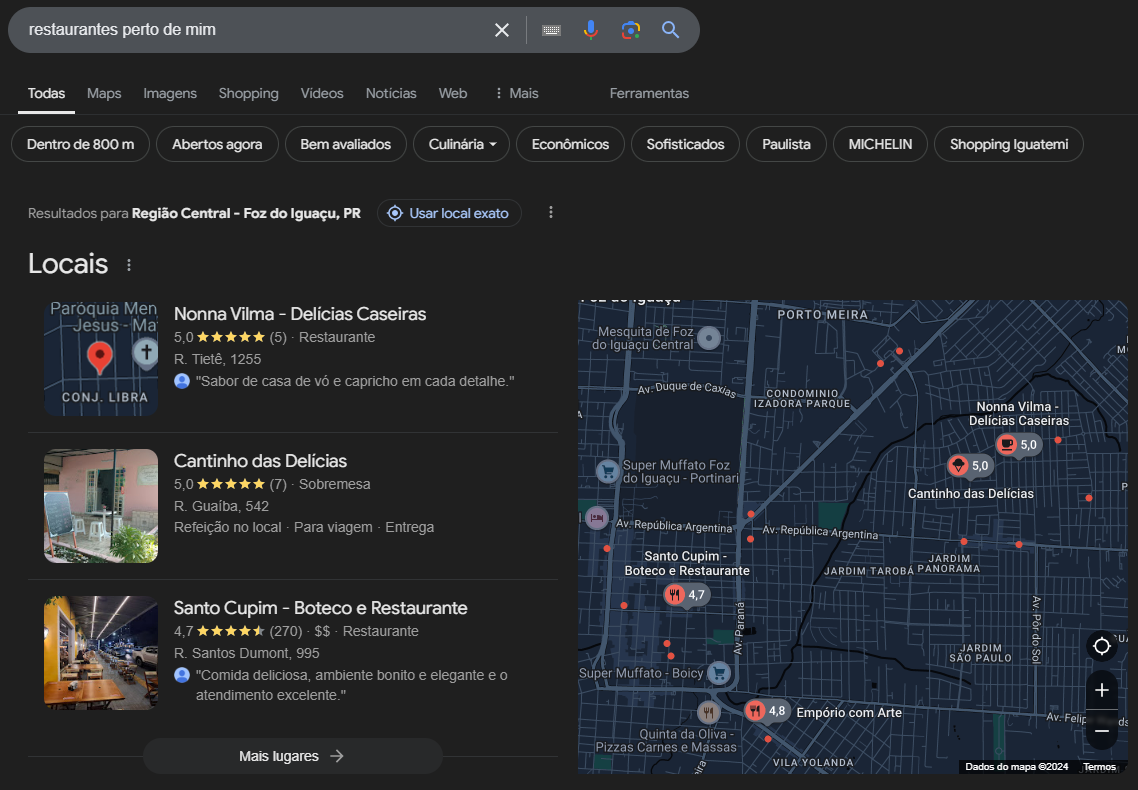Zoom out on the map

coord(1102,731)
